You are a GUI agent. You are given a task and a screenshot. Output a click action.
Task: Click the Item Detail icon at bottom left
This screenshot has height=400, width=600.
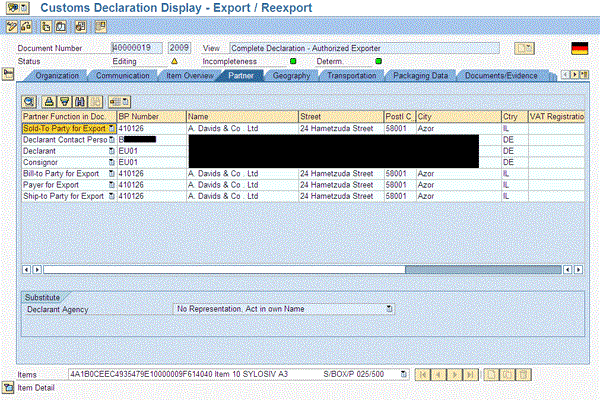(x=8, y=386)
